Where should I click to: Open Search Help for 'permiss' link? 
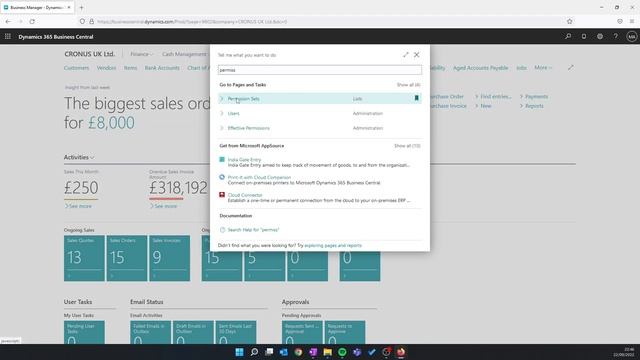[253, 230]
